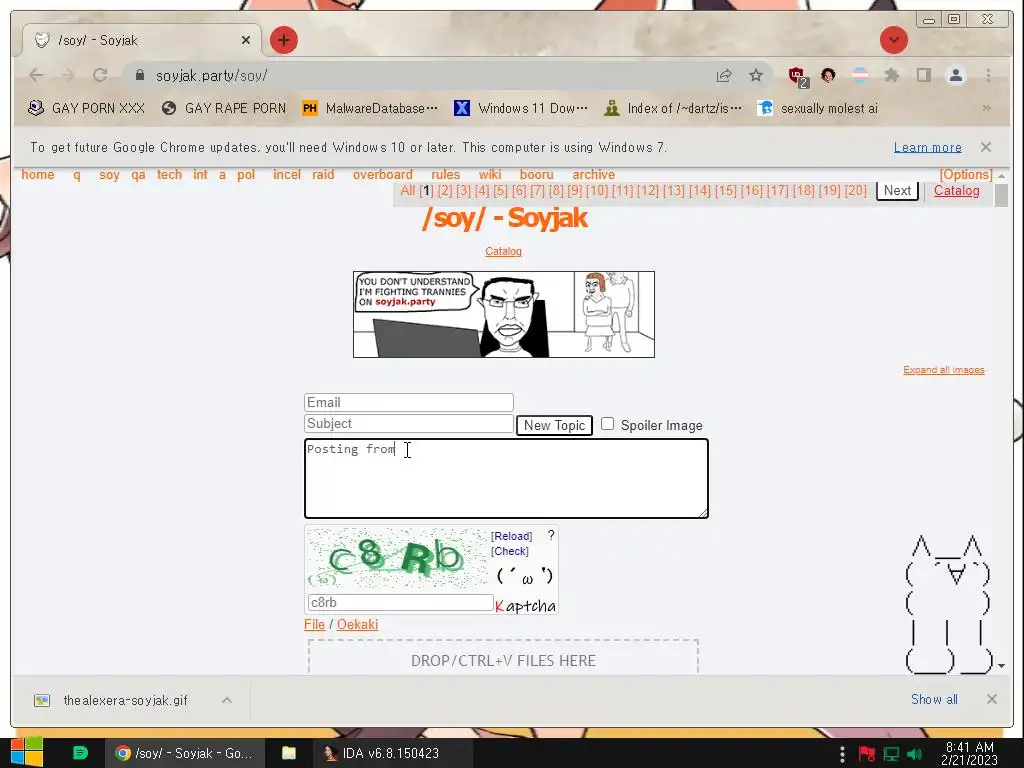Go to the home board link

(38, 174)
